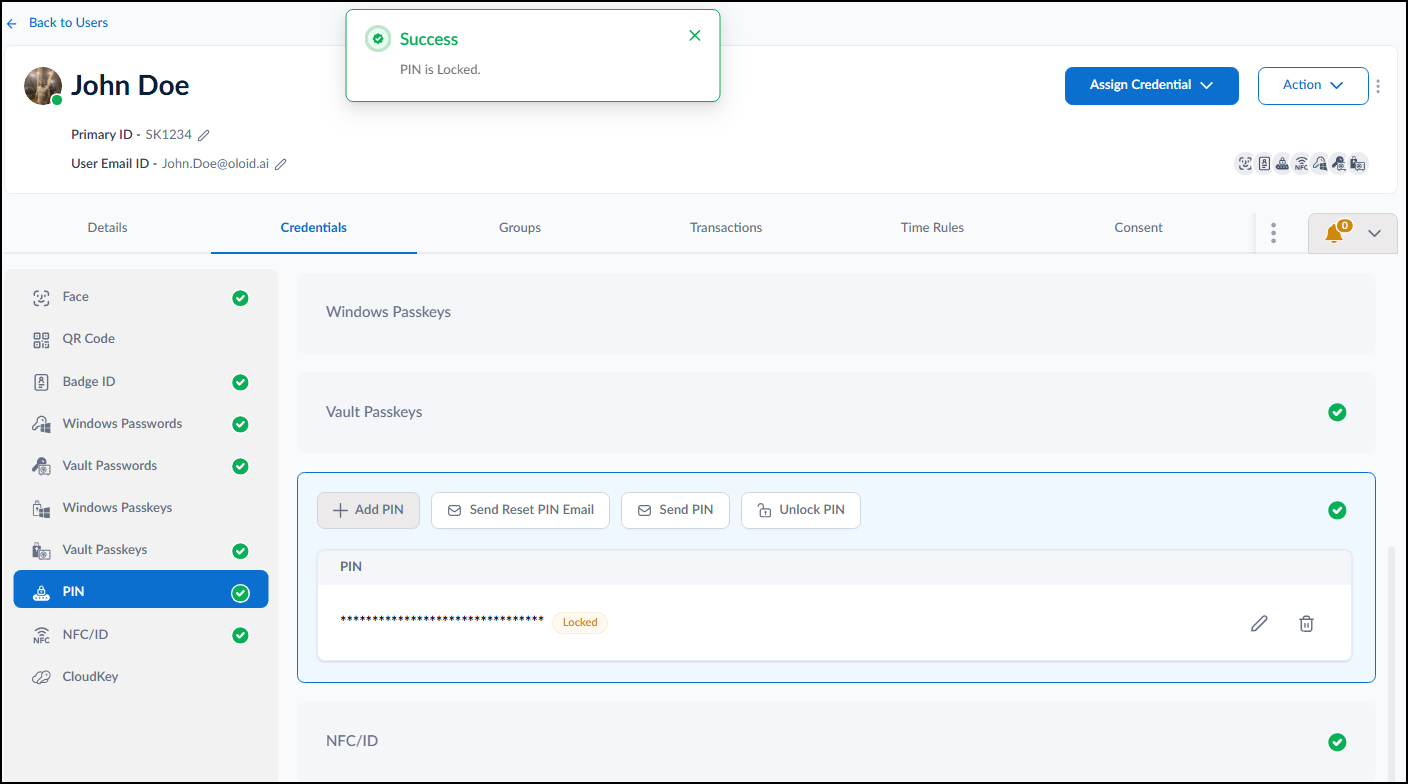Select CloudKey in the sidebar

click(x=141, y=677)
